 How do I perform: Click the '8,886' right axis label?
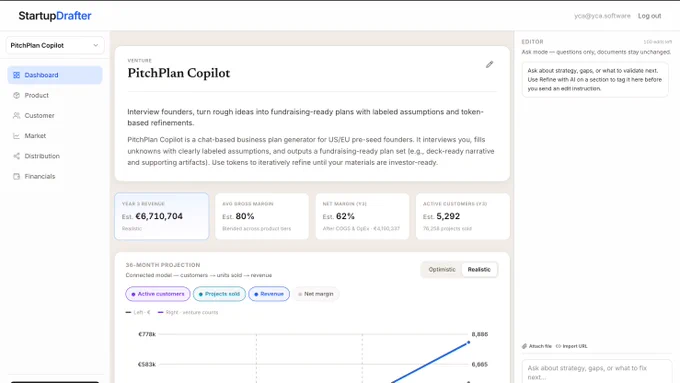coord(480,334)
